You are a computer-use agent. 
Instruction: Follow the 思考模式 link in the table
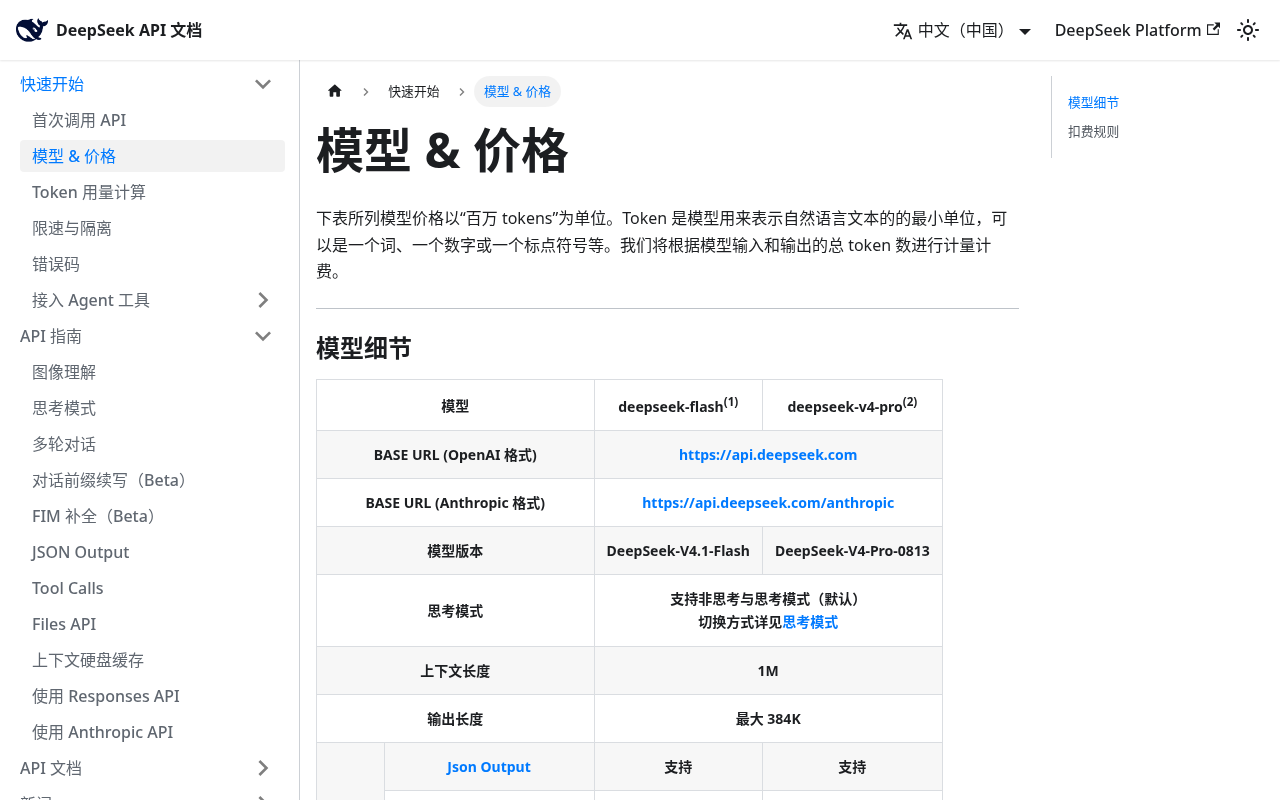point(810,622)
